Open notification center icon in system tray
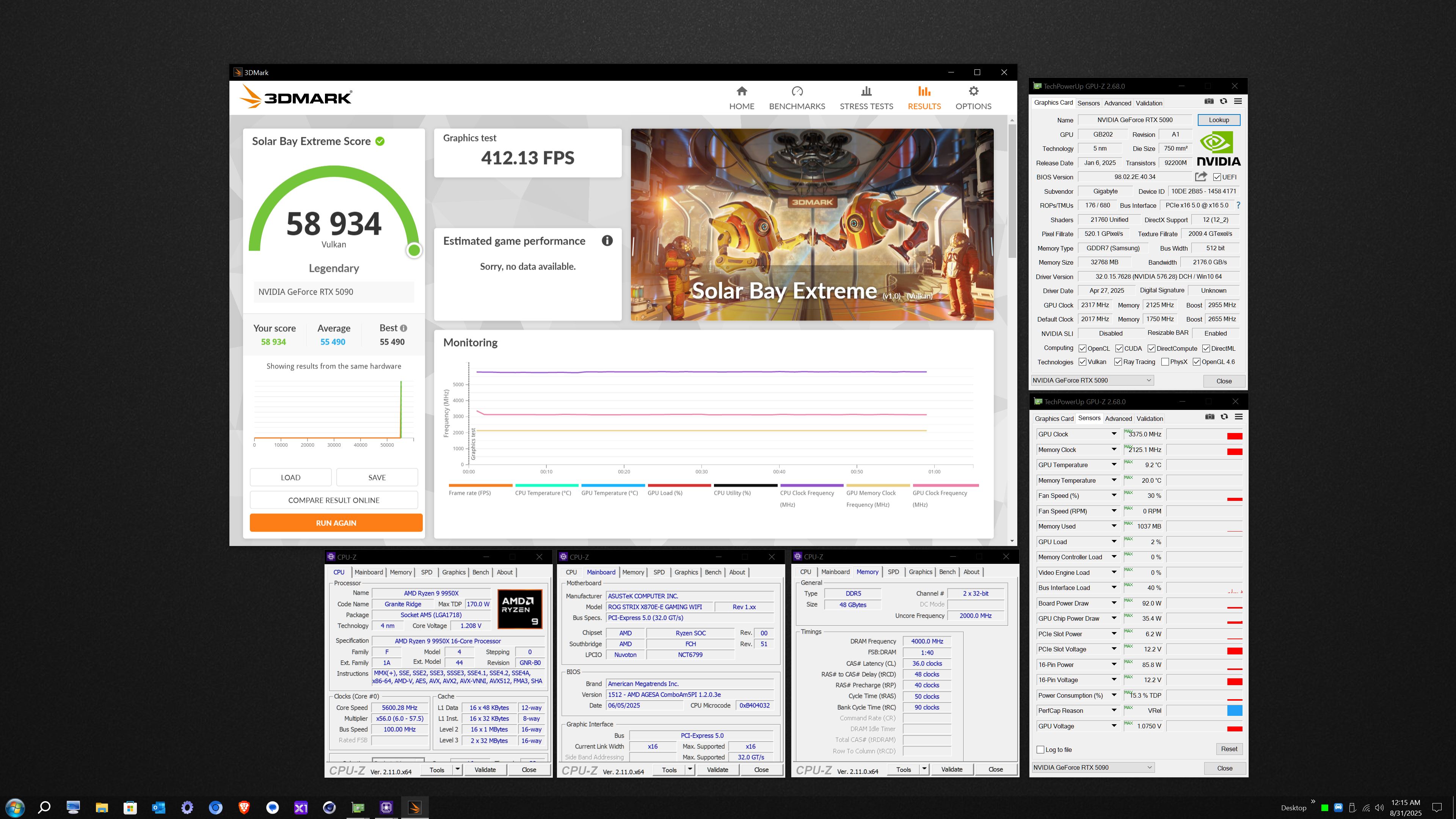This screenshot has height=819, width=1456. click(1437, 808)
